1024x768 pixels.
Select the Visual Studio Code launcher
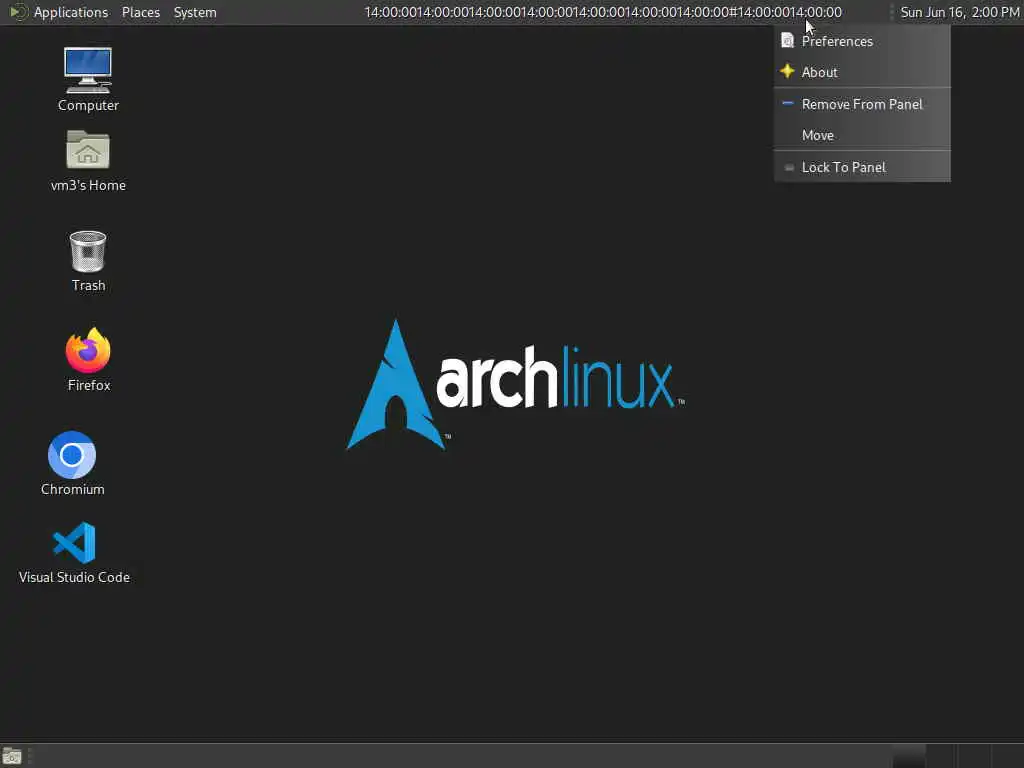pyautogui.click(x=74, y=552)
